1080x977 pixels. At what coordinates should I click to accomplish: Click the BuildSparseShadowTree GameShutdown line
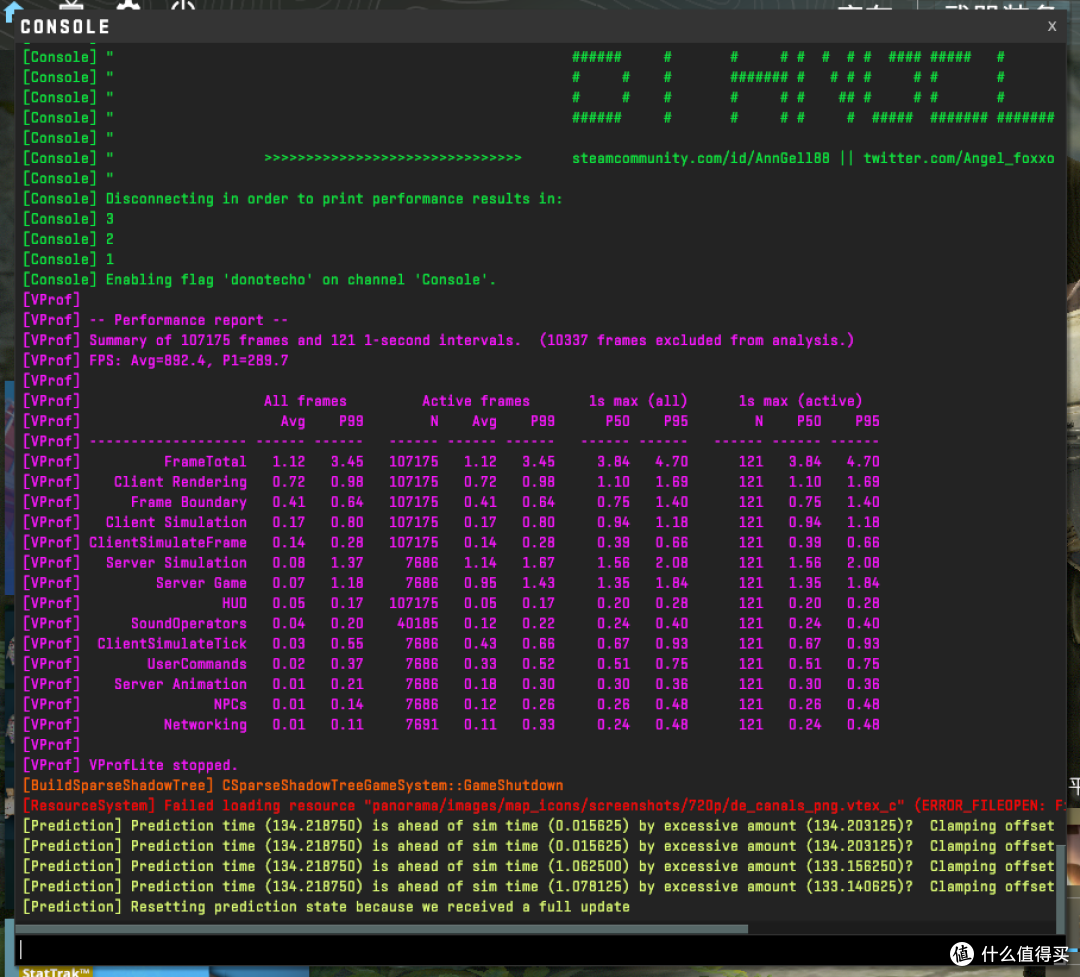[293, 786]
